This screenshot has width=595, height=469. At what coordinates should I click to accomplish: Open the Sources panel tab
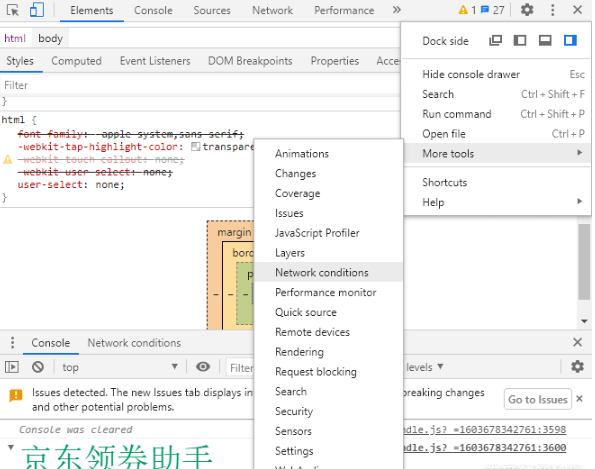(212, 10)
